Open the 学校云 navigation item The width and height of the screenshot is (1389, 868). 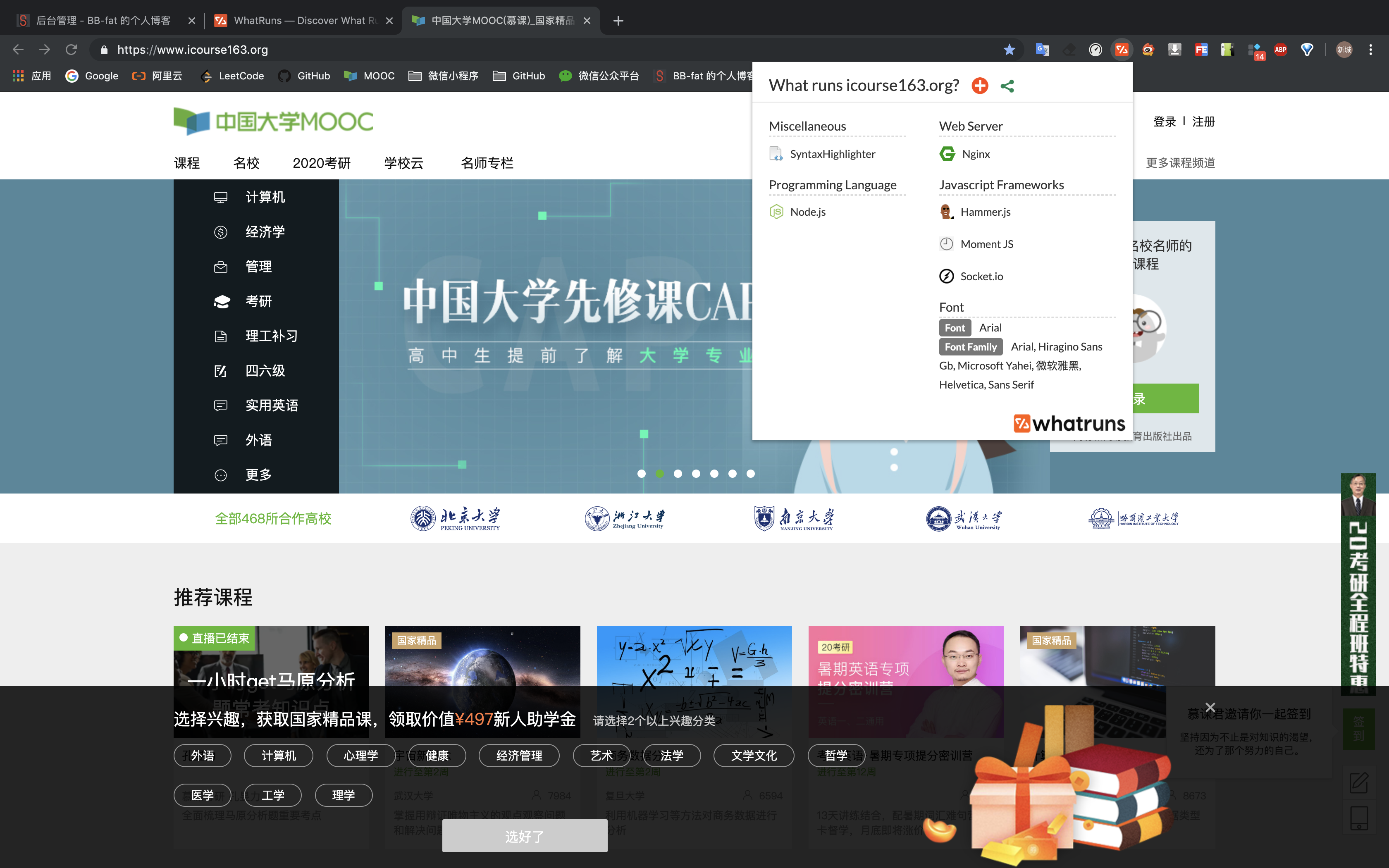(x=403, y=163)
